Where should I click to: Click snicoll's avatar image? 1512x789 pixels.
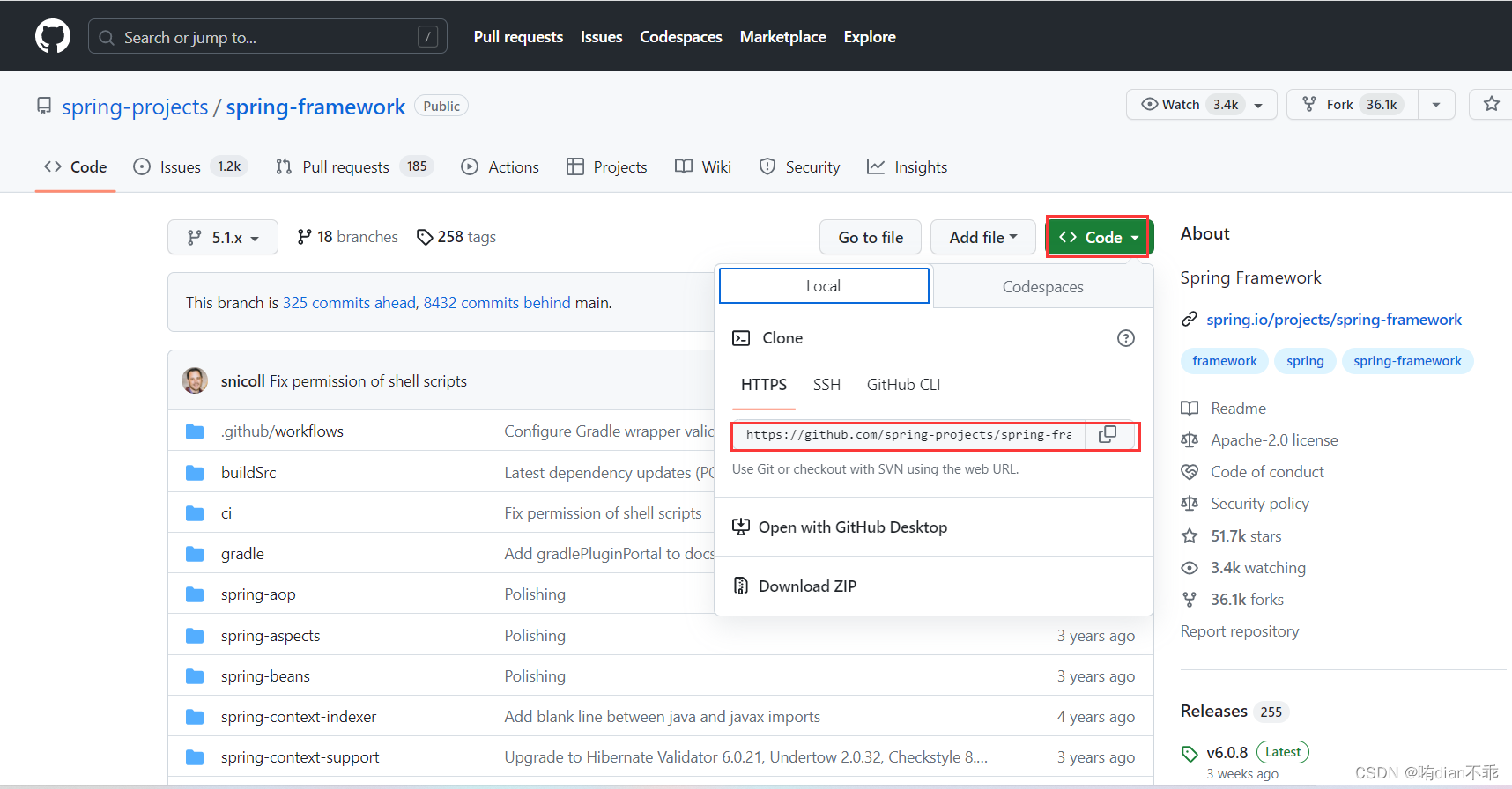tap(195, 380)
